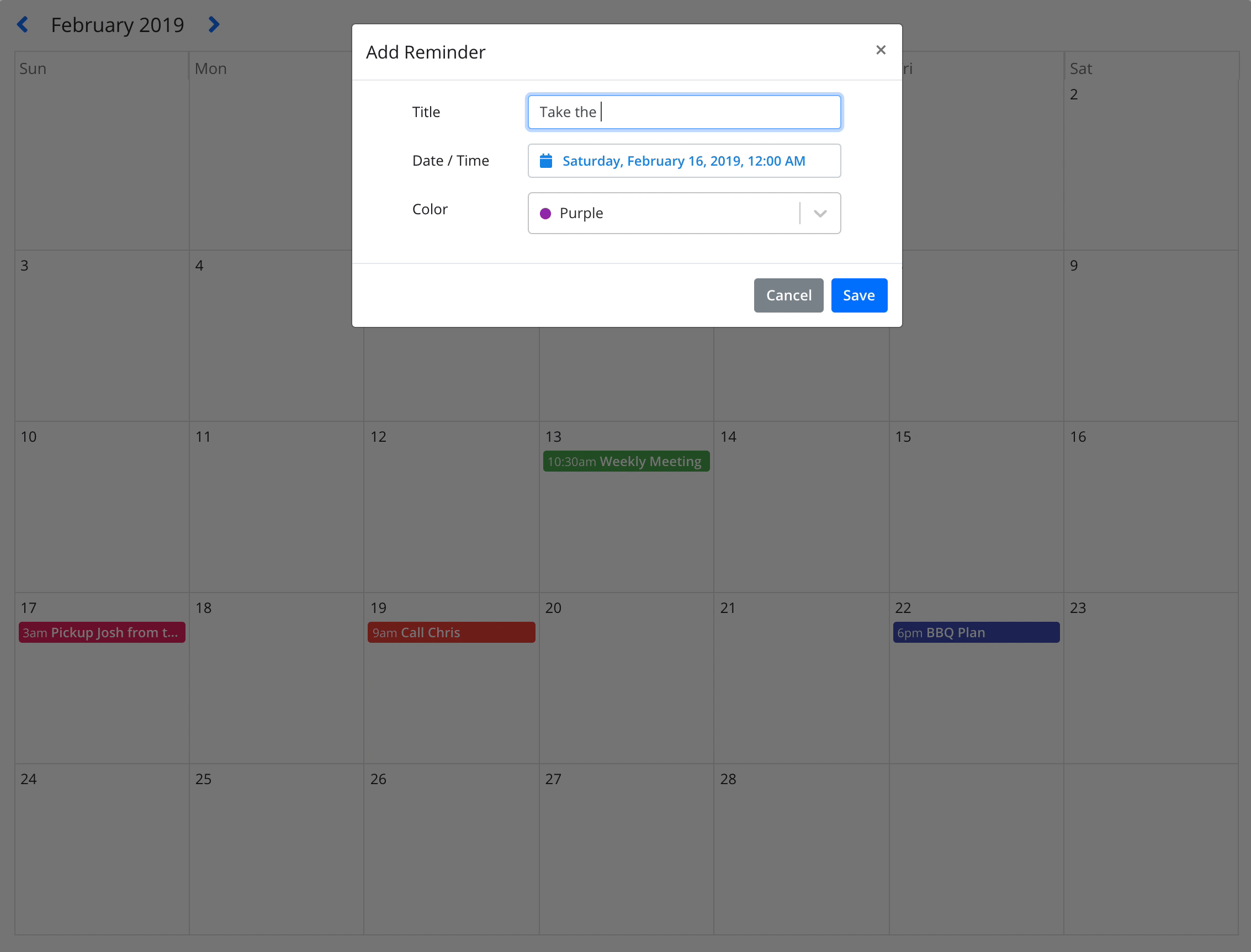
Task: Click the 10:30am Weekly Meeting event icon
Action: 625,461
